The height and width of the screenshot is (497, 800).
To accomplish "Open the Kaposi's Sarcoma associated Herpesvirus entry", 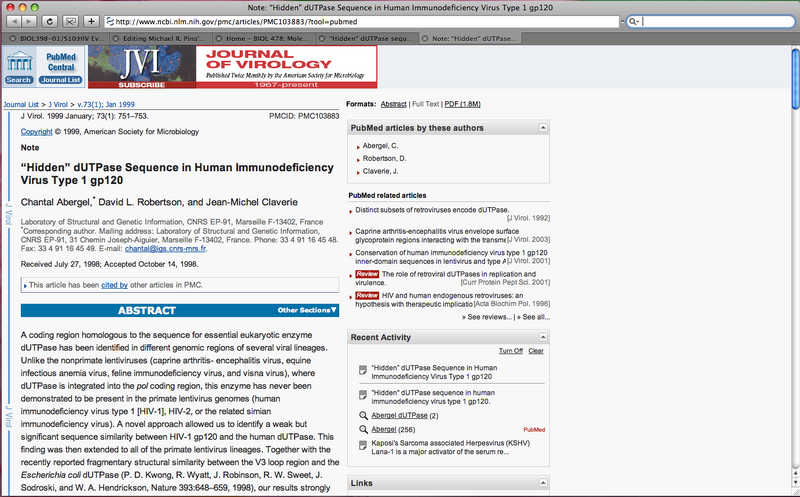I will 451,448.
